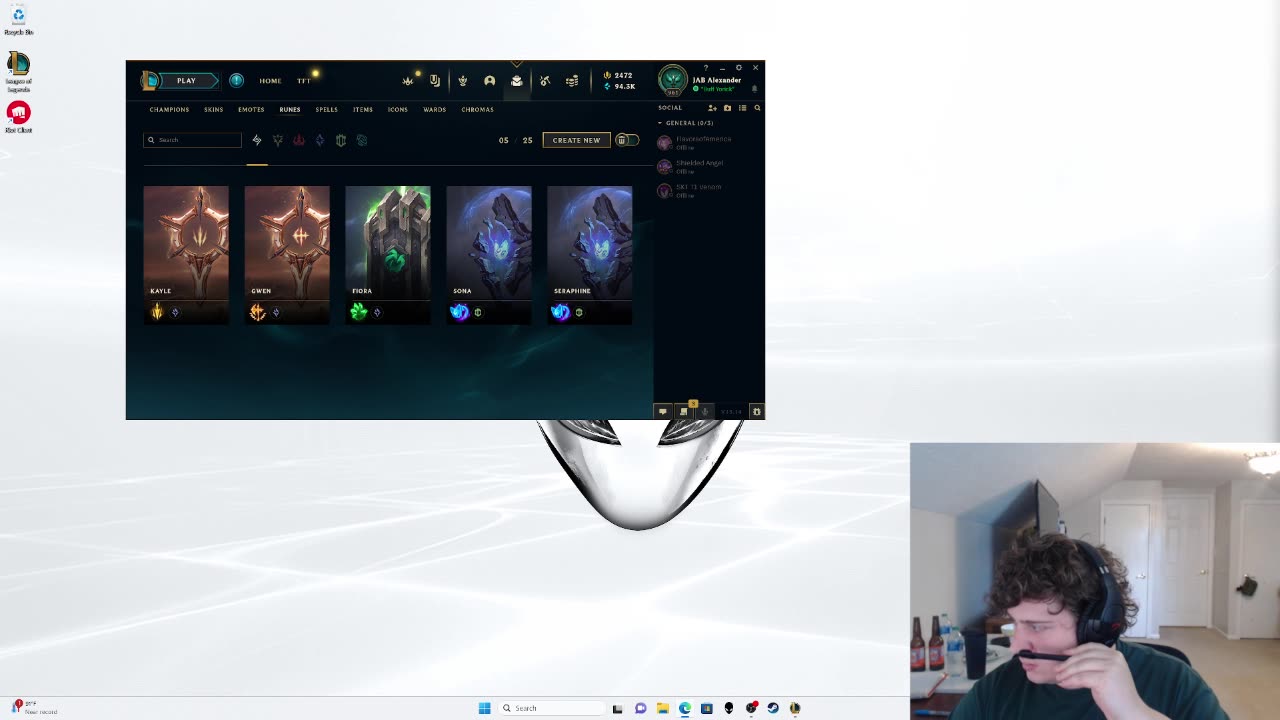The width and height of the screenshot is (1280, 720).
Task: Toggle the rune page delete mode switch
Action: 626,140
